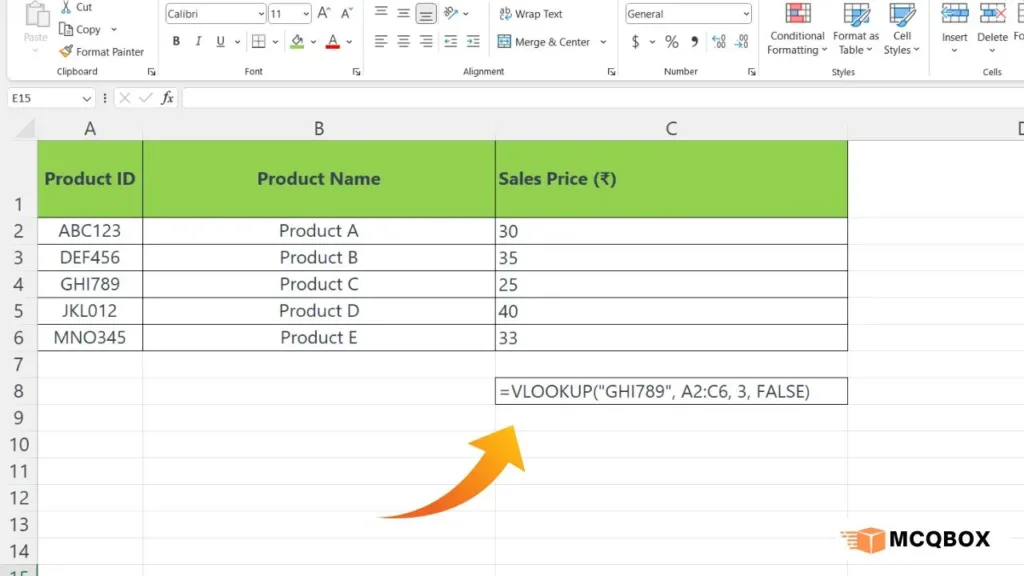The height and width of the screenshot is (576, 1024).
Task: Select the Format Painter tool
Action: (x=103, y=52)
